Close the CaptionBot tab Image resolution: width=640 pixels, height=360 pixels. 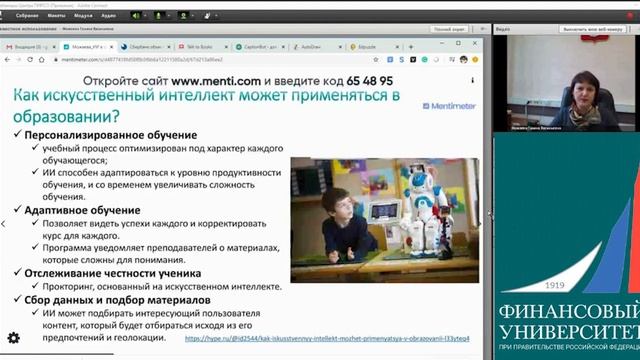click(283, 47)
